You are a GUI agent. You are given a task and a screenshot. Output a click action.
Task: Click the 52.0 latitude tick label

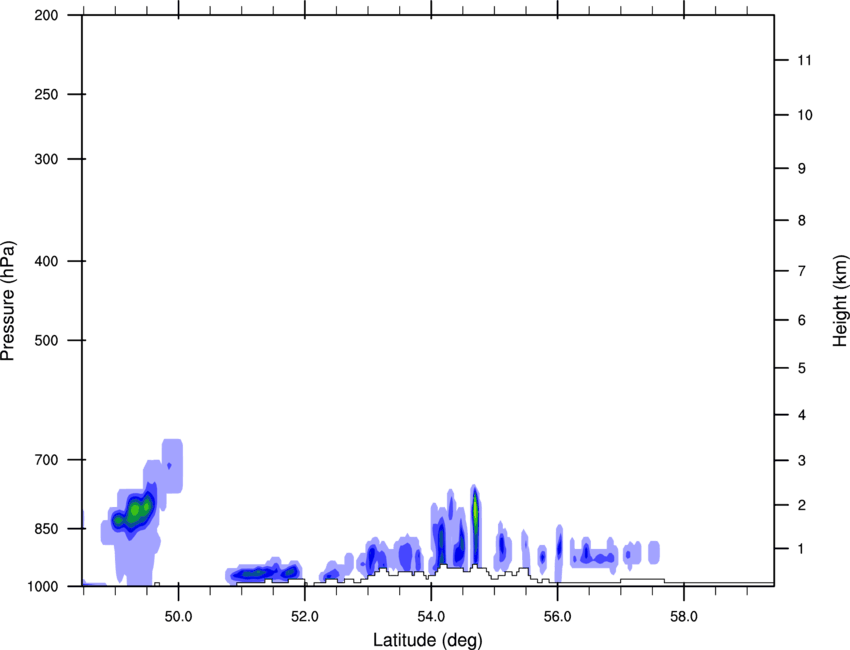(305, 617)
